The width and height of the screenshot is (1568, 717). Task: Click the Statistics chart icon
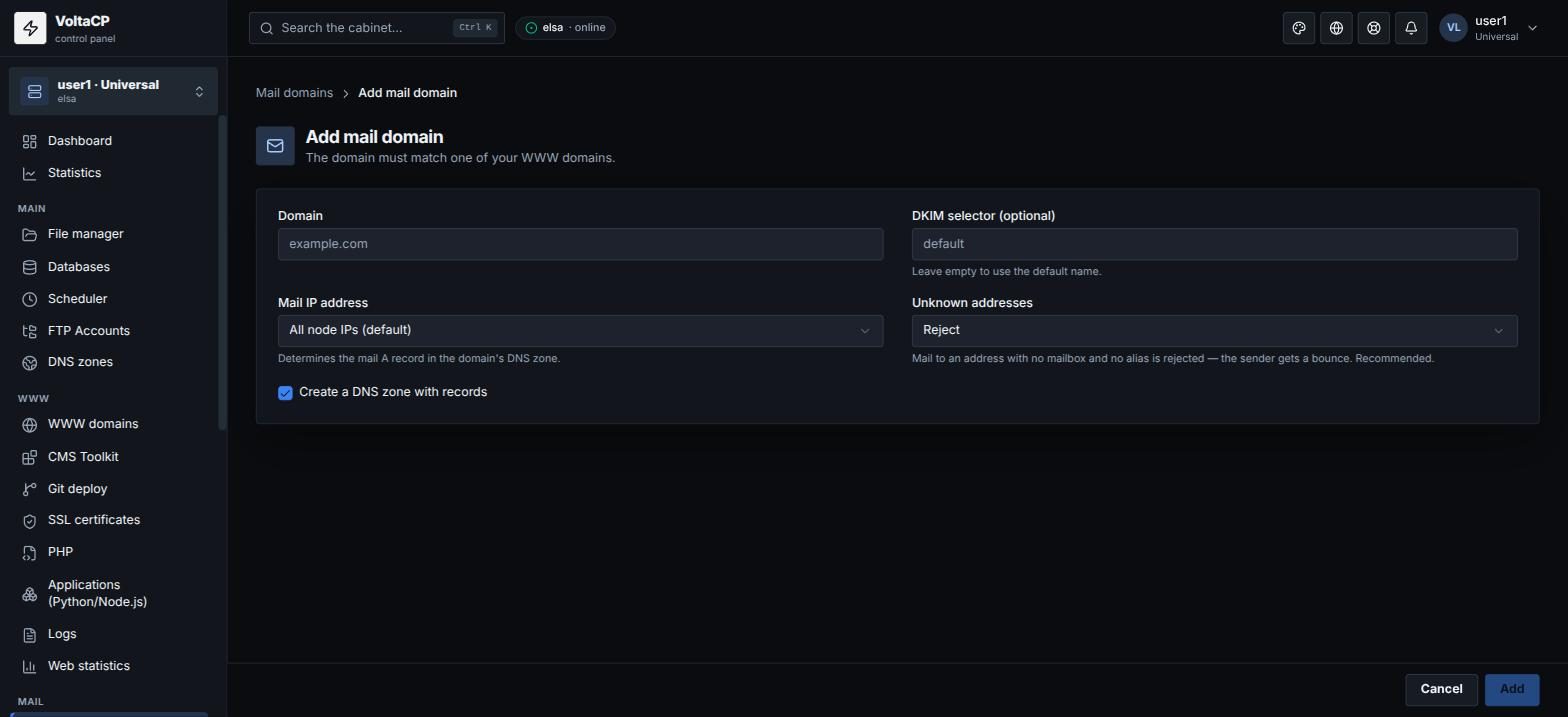[30, 173]
